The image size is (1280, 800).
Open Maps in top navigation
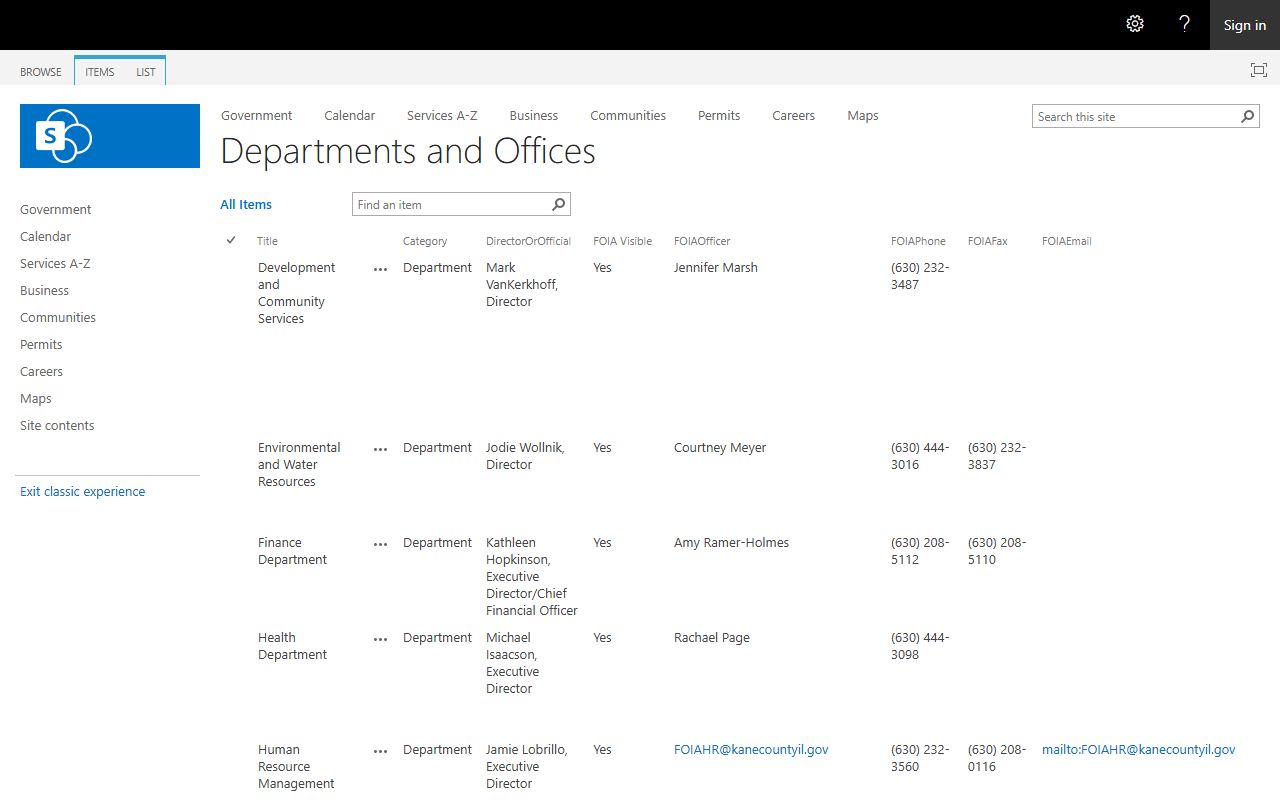click(x=863, y=116)
